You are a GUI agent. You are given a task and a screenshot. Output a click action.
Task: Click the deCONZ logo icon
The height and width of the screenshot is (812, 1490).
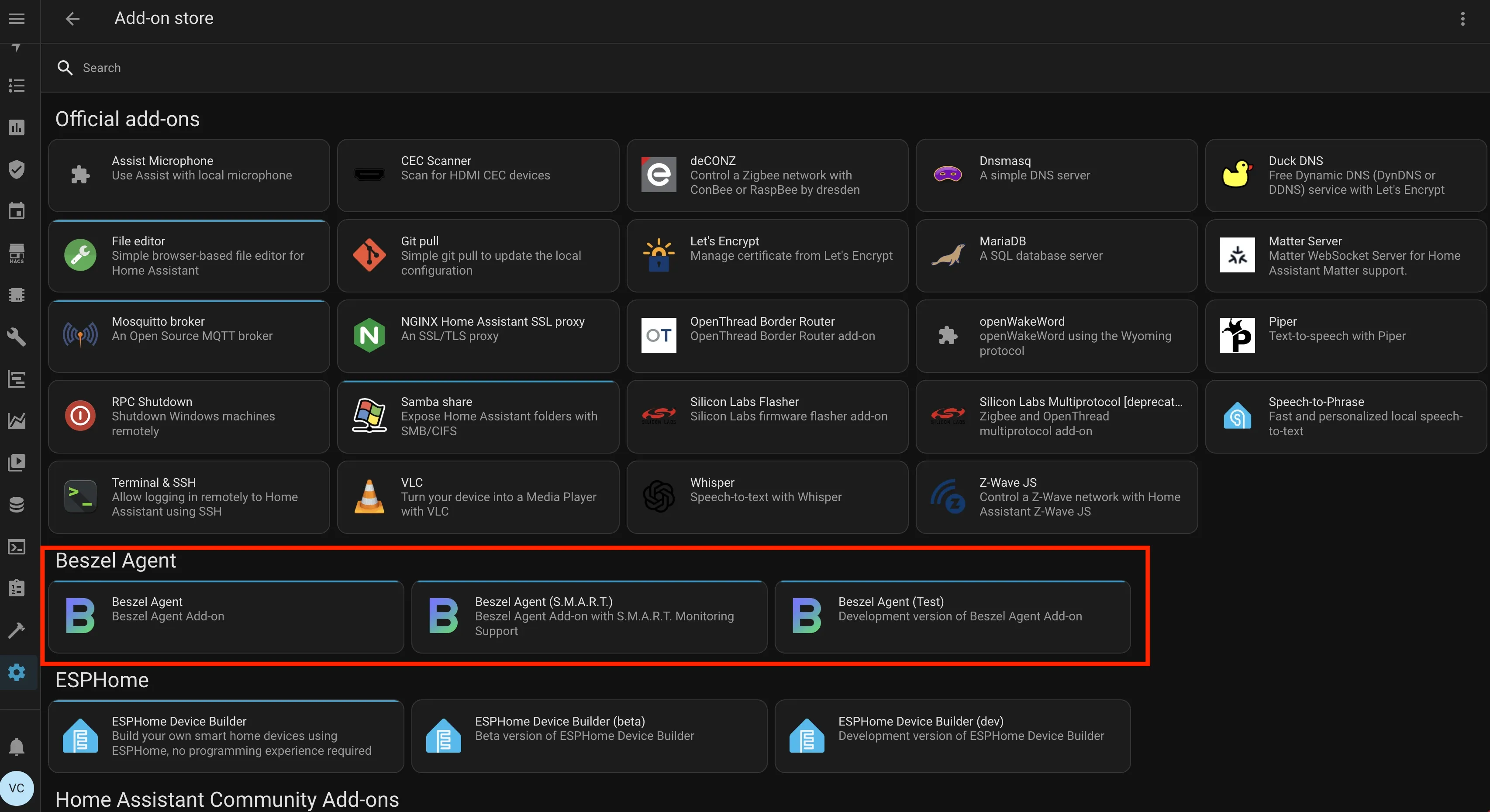659,174
